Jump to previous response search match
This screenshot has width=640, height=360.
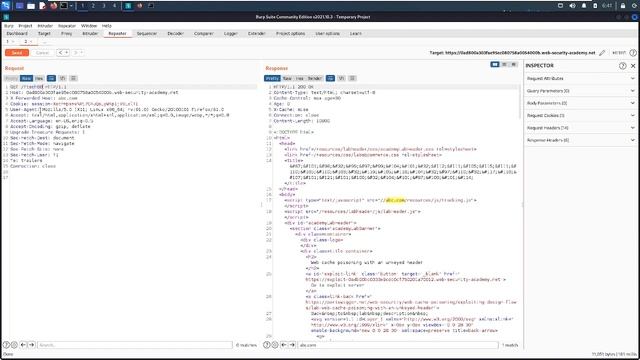click(x=284, y=345)
